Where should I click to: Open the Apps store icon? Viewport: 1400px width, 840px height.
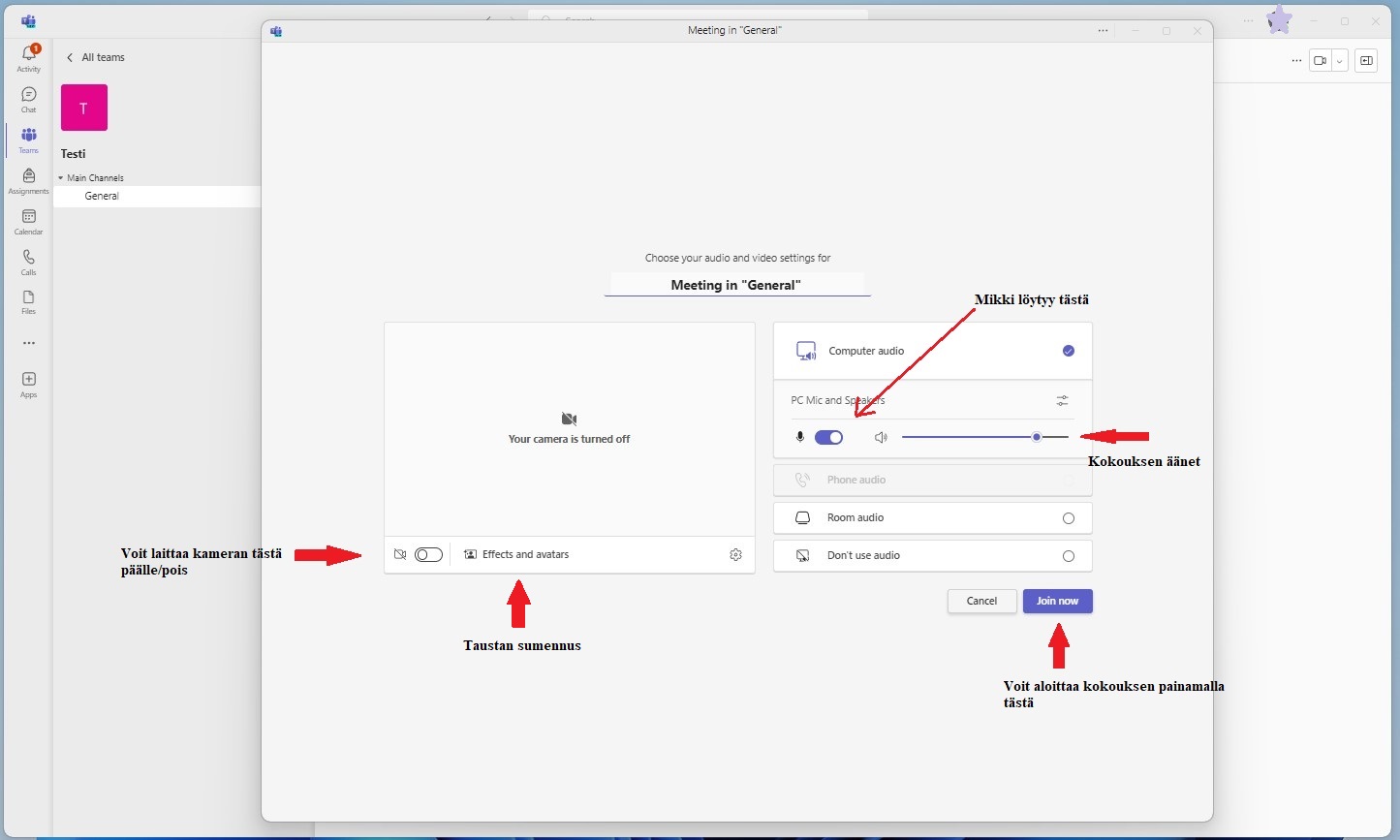29,384
